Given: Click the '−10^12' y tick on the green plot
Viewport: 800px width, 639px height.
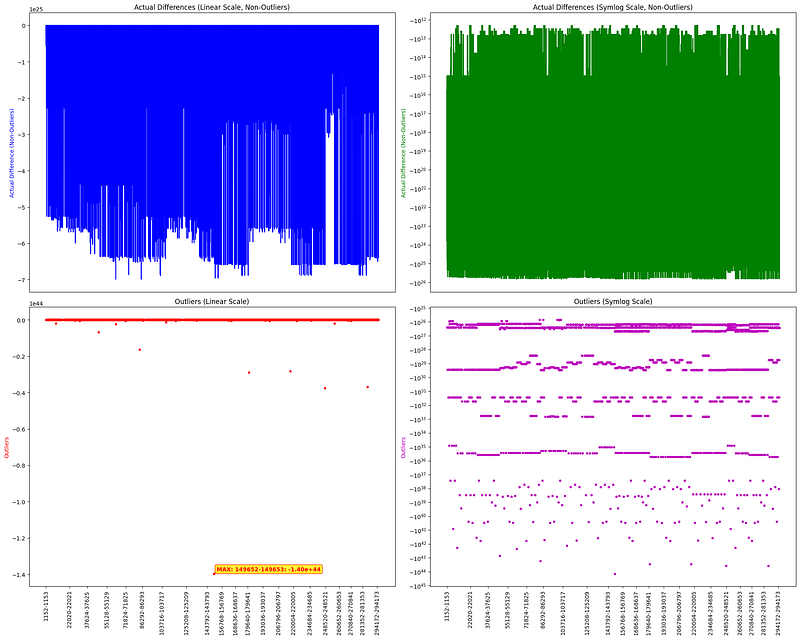Looking at the screenshot, I should coord(419,20).
